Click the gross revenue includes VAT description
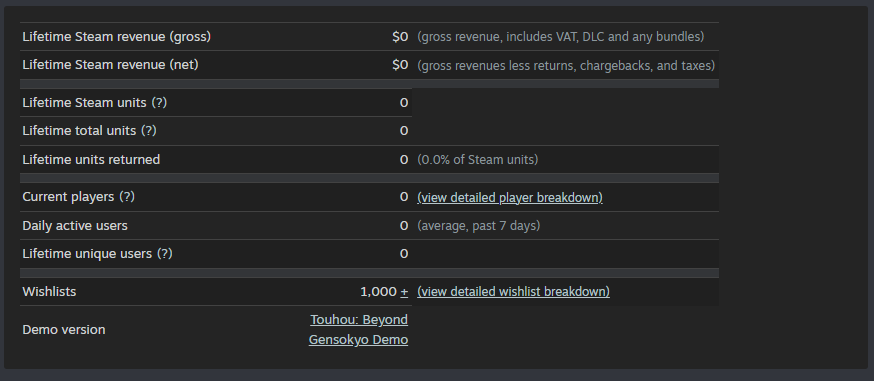 click(561, 37)
